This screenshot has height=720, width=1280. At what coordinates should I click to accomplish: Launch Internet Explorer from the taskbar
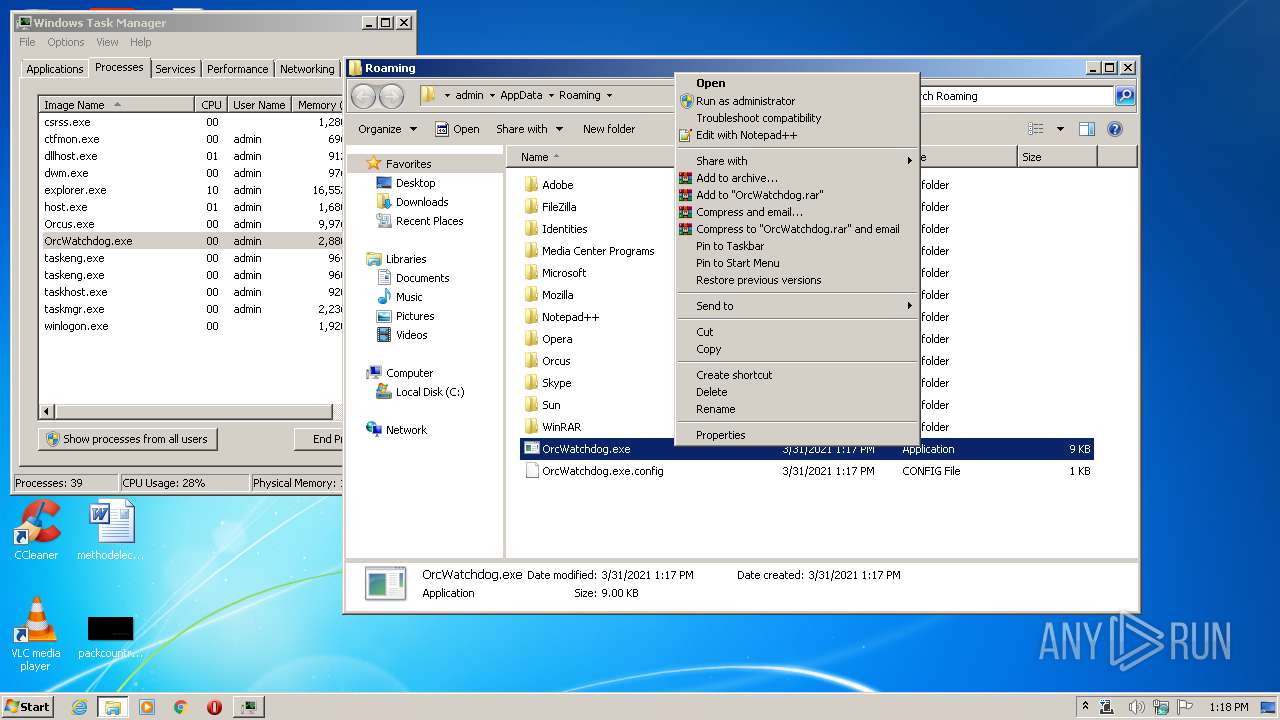coord(80,707)
